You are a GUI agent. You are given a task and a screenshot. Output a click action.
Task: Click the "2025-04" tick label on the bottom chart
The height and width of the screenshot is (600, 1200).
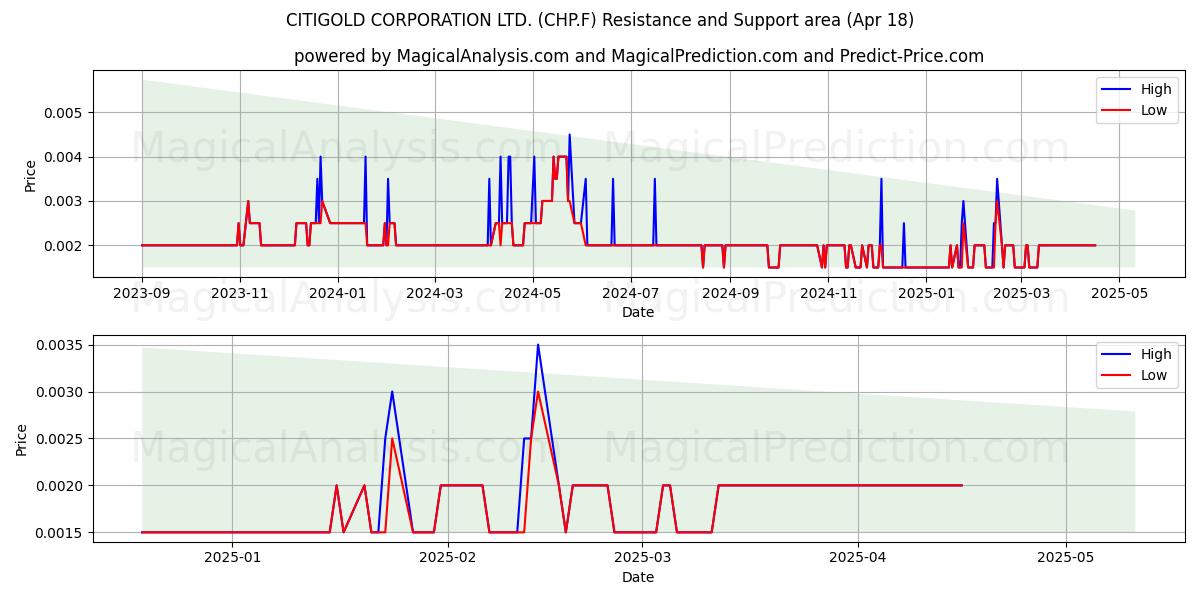tap(858, 558)
